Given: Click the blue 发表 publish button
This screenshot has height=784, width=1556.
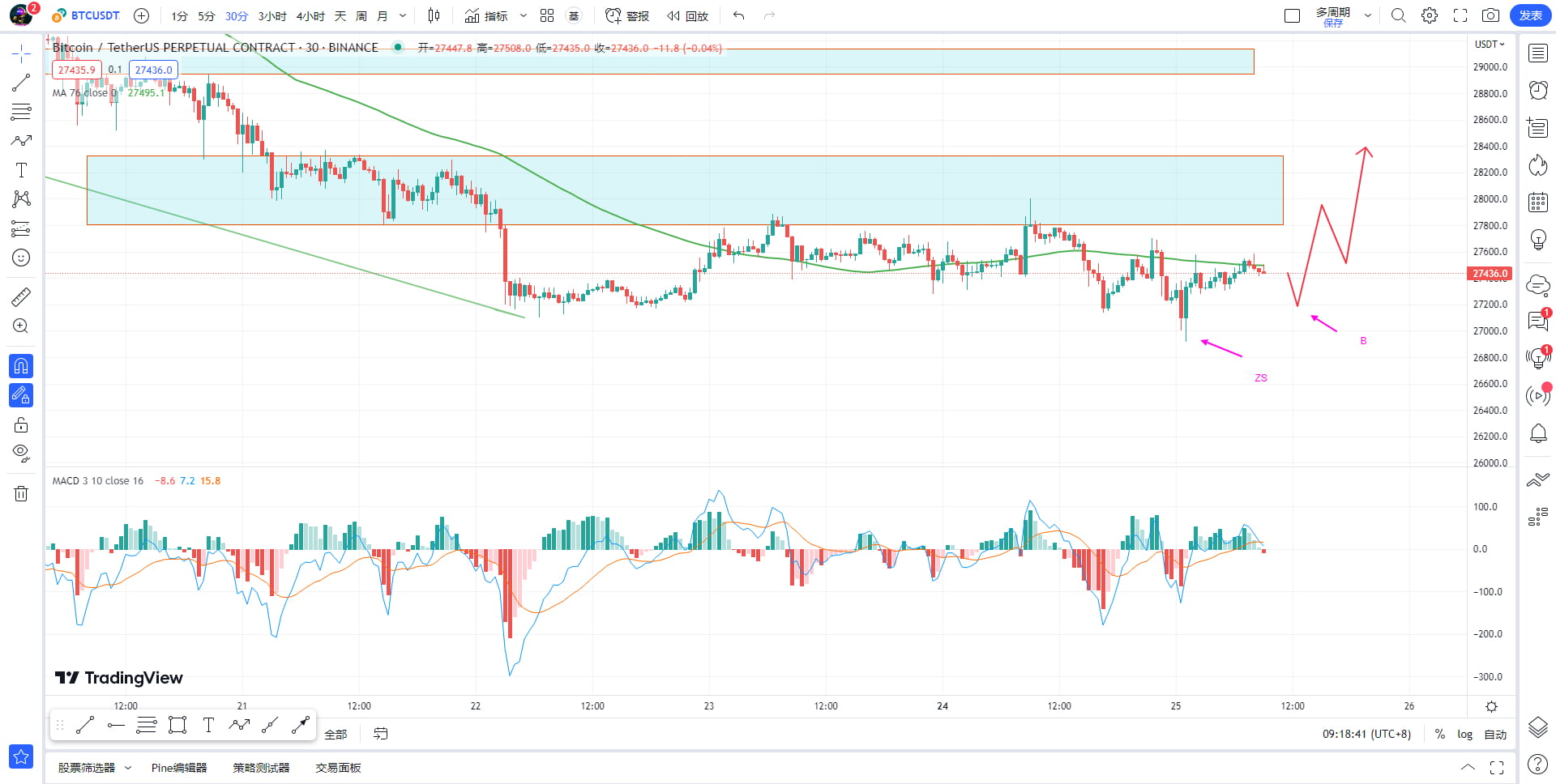Looking at the screenshot, I should click(x=1531, y=15).
